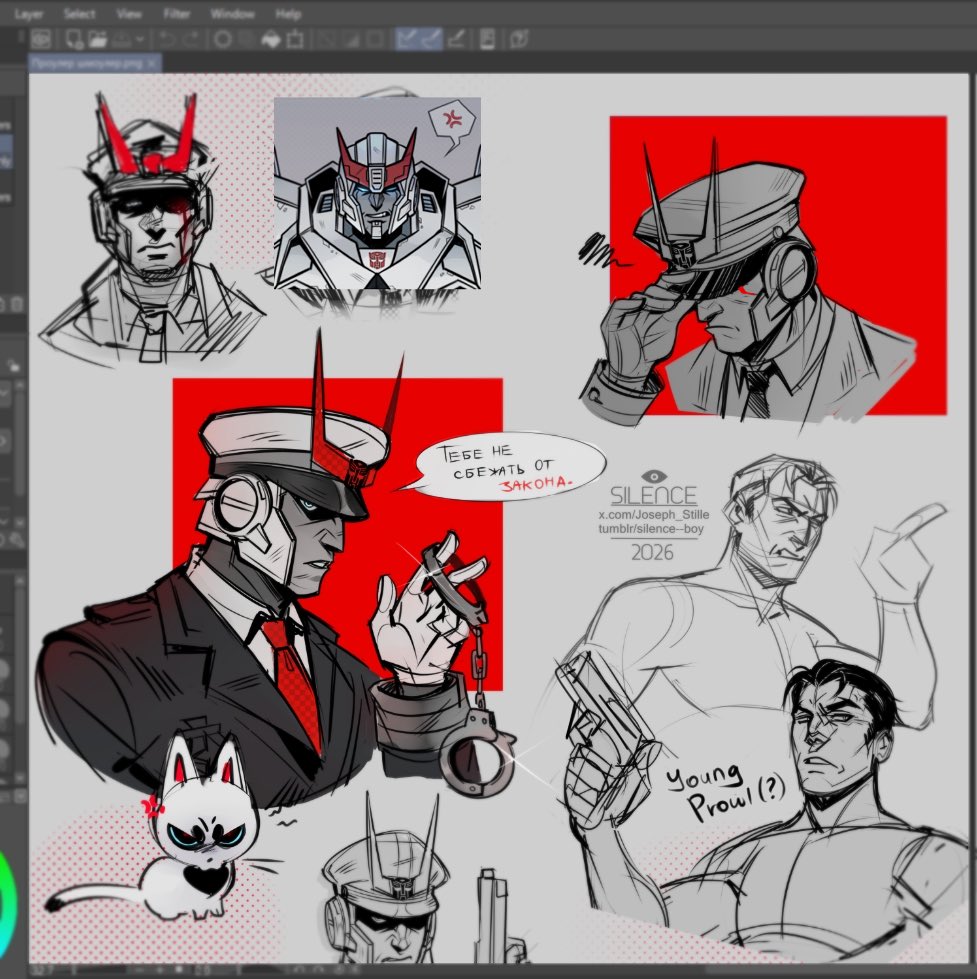This screenshot has height=979, width=977.
Task: Open the View menu
Action: tap(129, 14)
